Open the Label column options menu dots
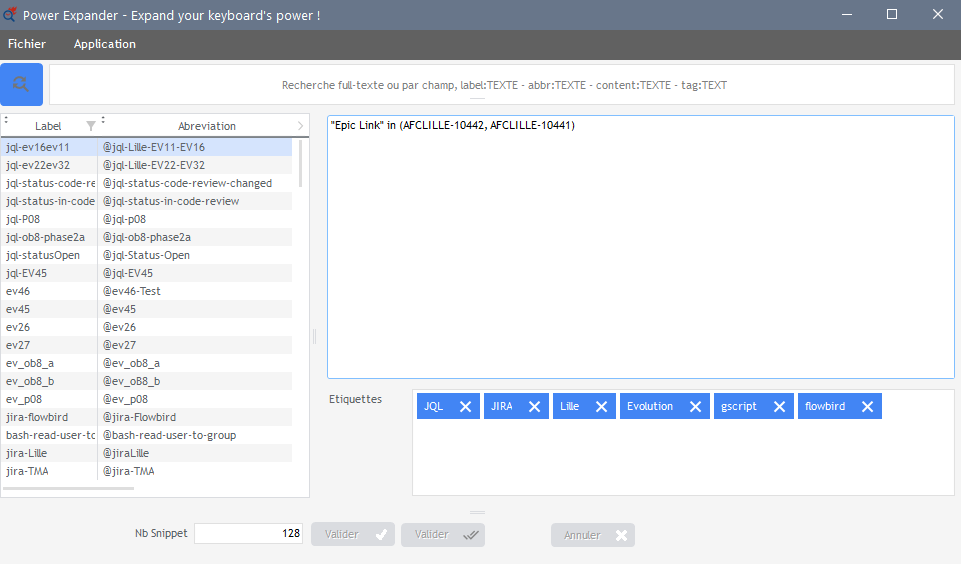 [6, 119]
